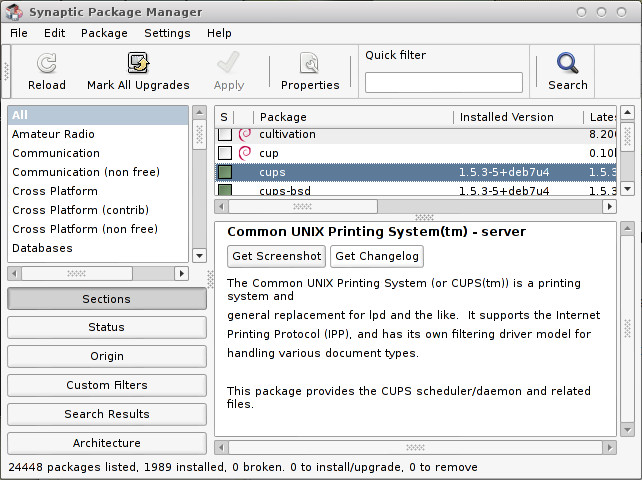Click Debian swirl icon beside cup
642x480 pixels.
coord(245,153)
